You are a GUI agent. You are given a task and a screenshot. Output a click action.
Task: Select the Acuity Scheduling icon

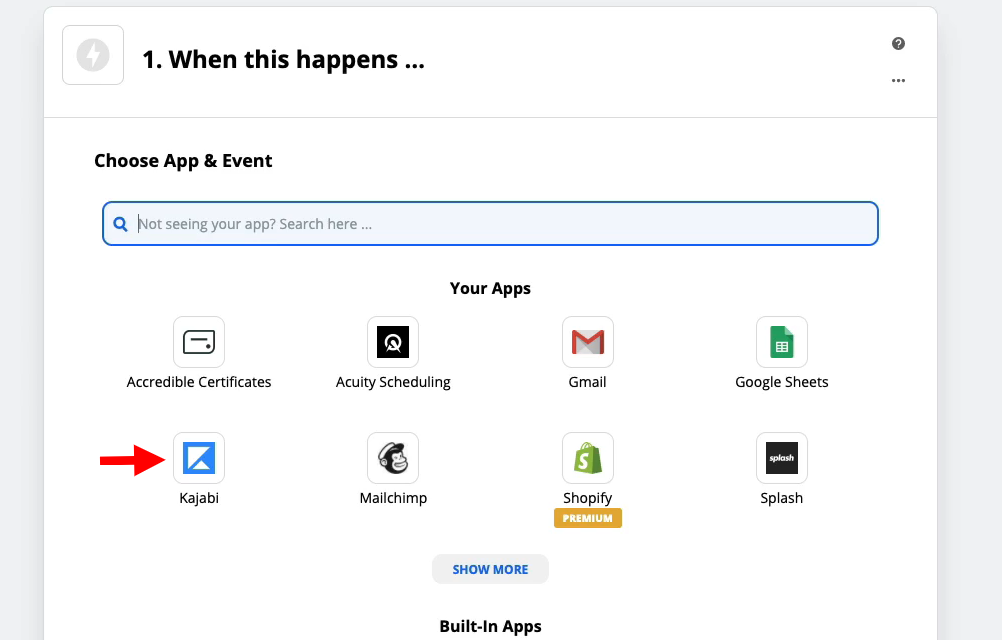(x=393, y=342)
